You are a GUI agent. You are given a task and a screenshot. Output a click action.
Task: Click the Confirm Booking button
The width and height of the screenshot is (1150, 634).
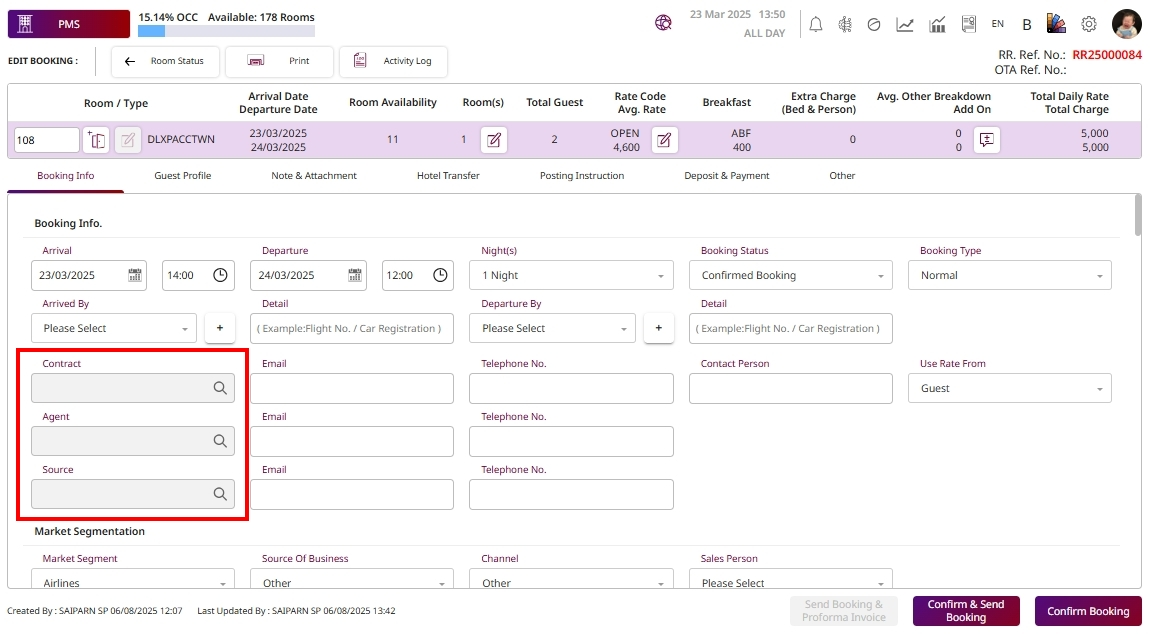pyautogui.click(x=1087, y=611)
